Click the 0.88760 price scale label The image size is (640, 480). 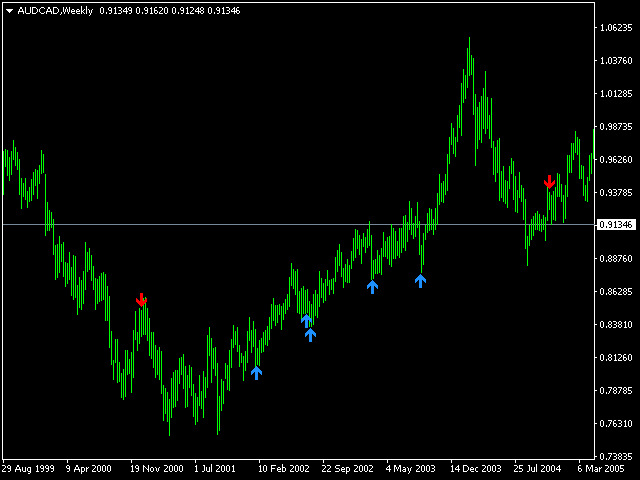pyautogui.click(x=616, y=259)
